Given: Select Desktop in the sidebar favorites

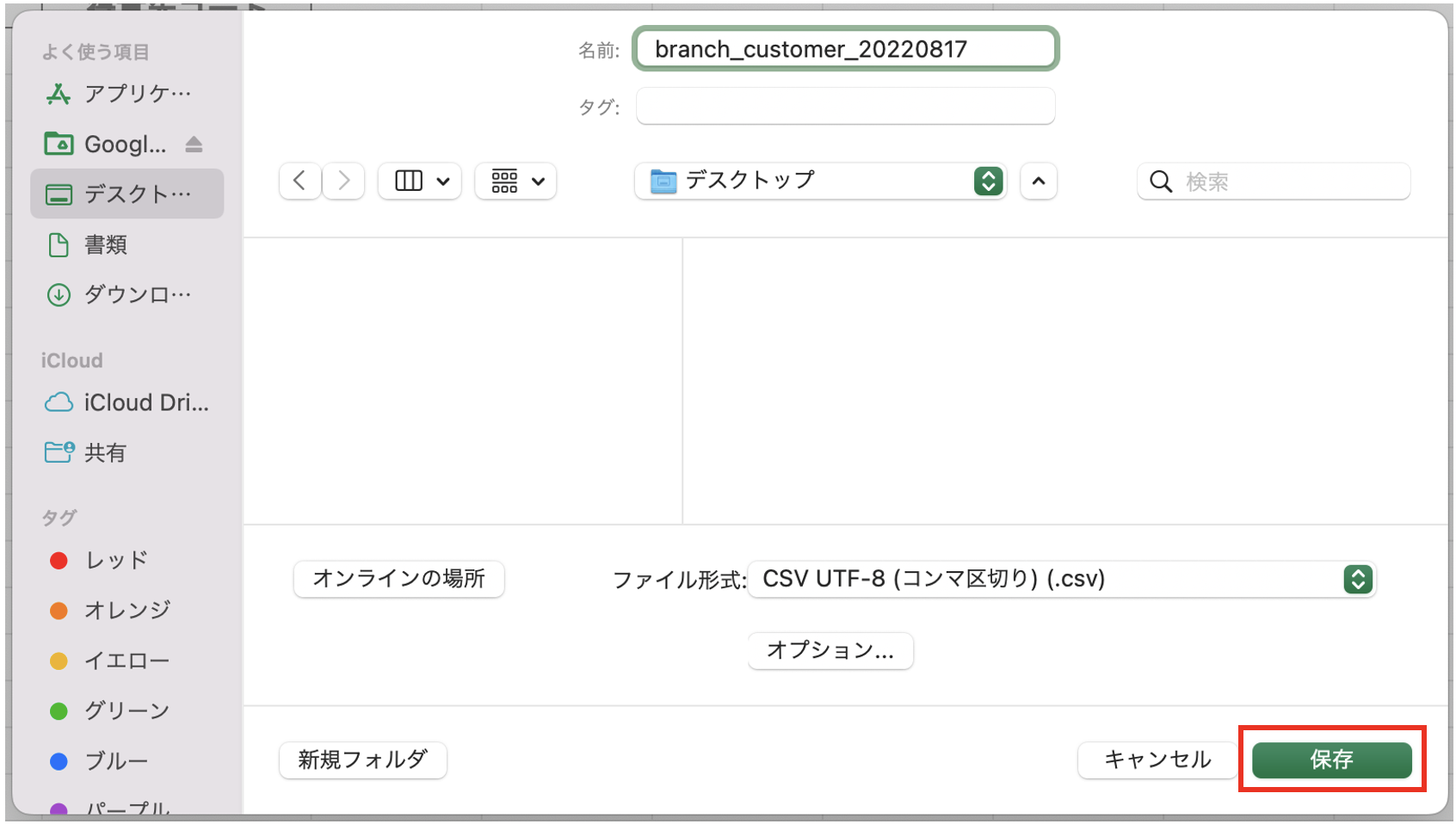Looking at the screenshot, I should pos(126,194).
